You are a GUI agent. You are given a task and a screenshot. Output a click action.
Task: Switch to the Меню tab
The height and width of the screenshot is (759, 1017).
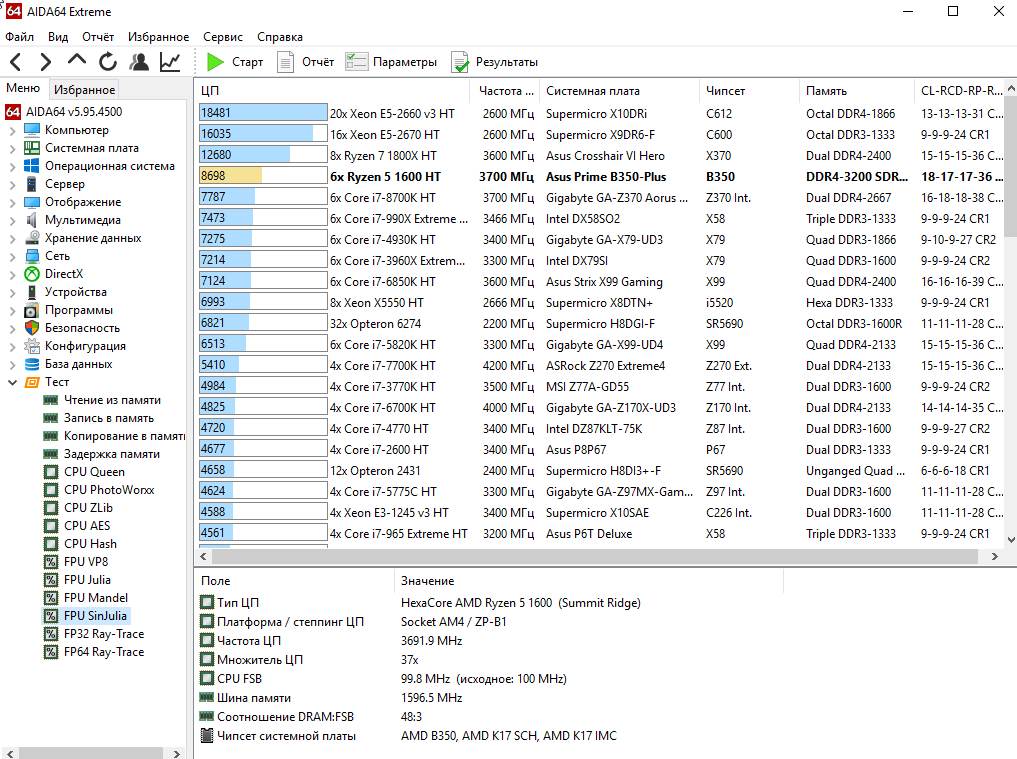[23, 88]
